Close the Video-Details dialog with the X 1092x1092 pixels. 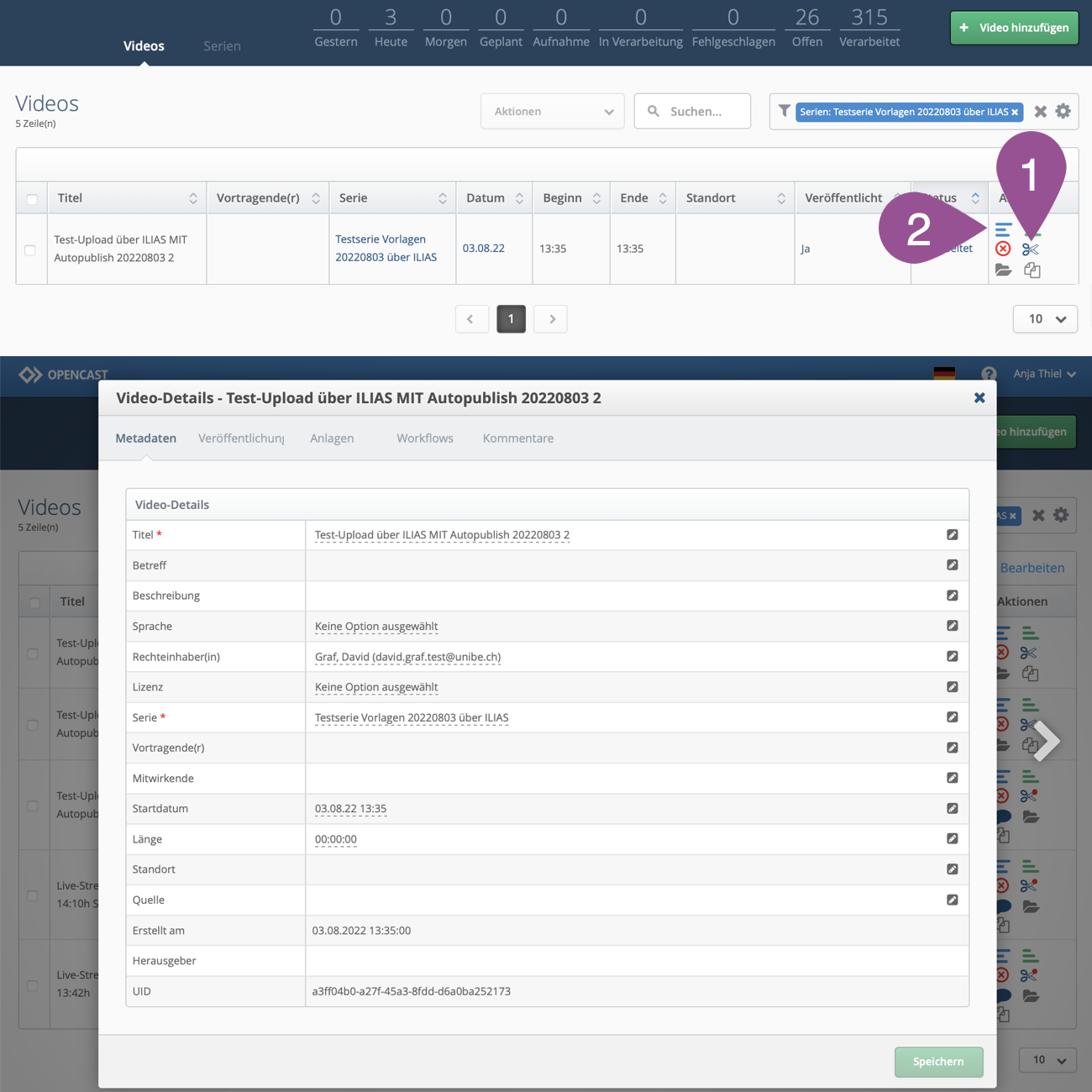pyautogui.click(x=979, y=398)
